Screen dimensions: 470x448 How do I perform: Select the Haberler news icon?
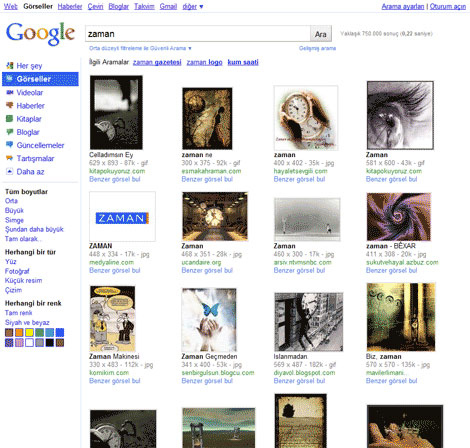pyautogui.click(x=10, y=106)
